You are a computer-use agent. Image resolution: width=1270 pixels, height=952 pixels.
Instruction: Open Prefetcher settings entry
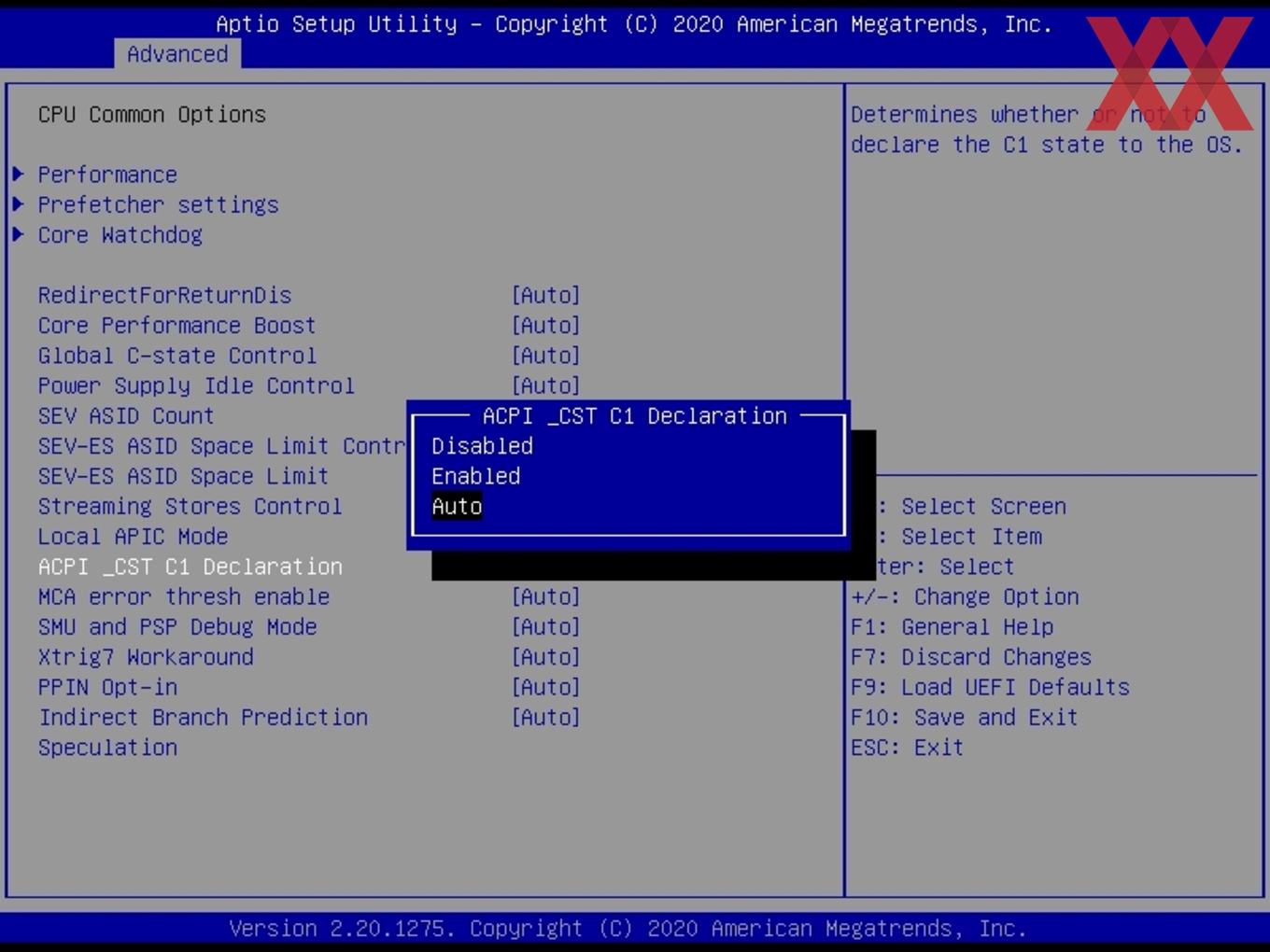coord(158,204)
